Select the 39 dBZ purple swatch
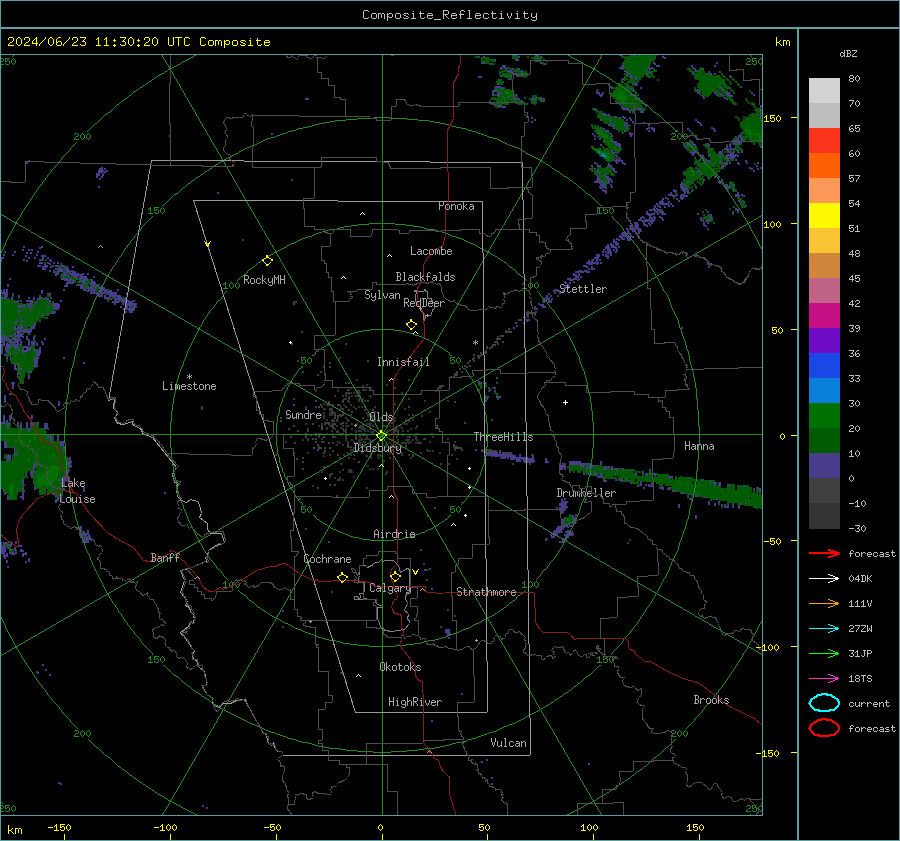 point(824,340)
